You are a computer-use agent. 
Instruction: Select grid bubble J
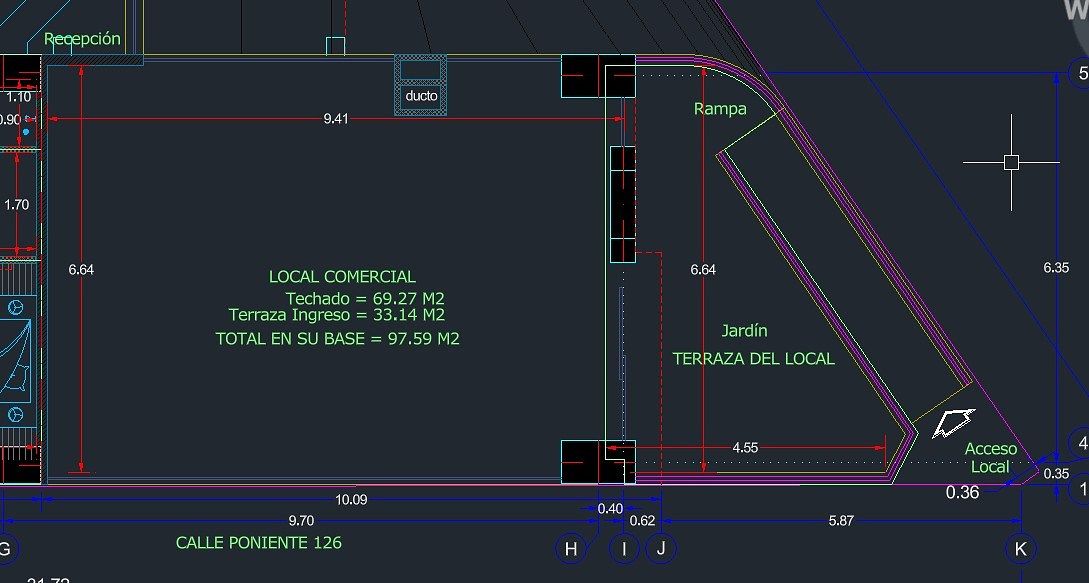[x=660, y=548]
